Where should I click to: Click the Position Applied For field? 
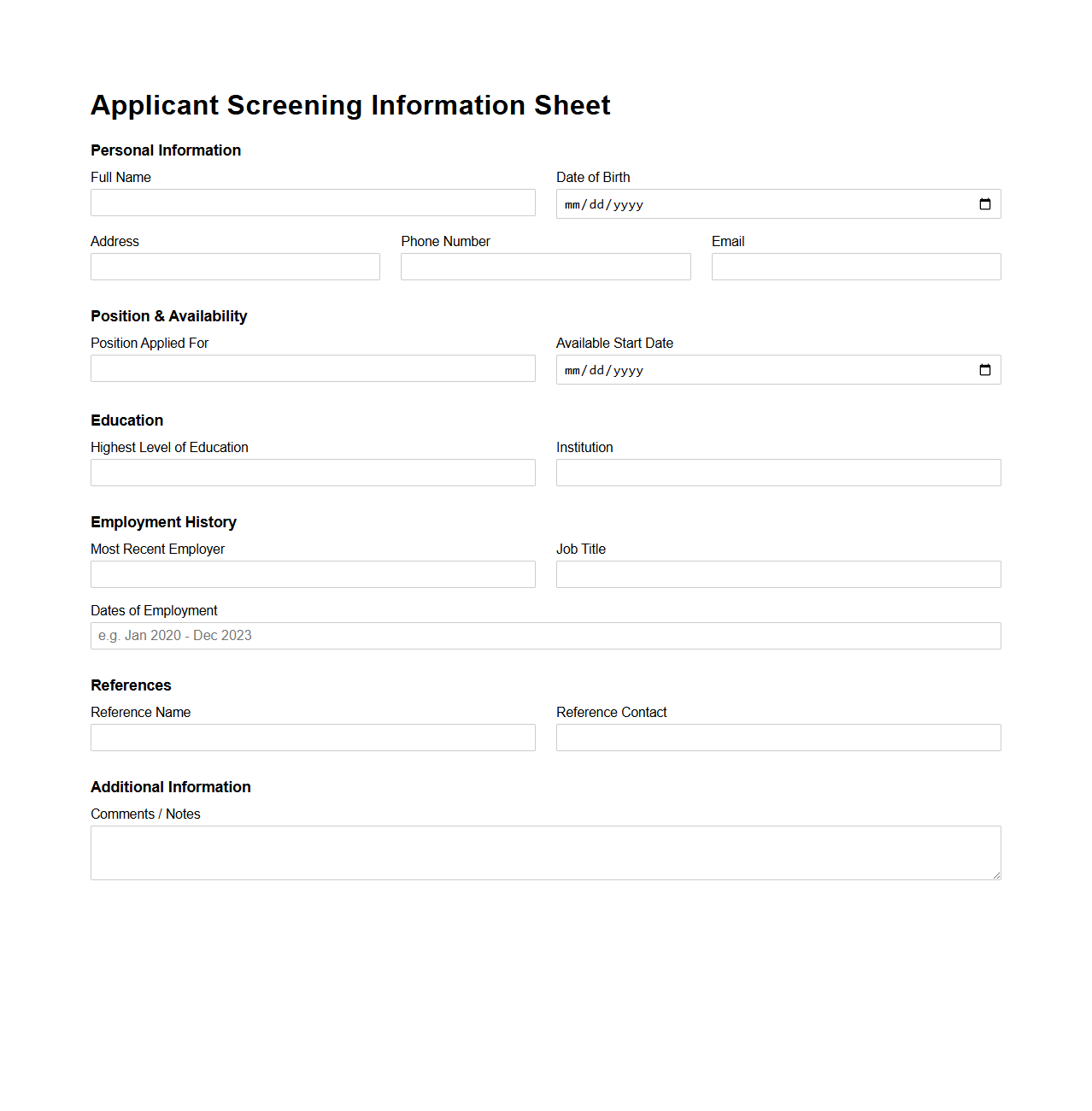click(x=313, y=367)
